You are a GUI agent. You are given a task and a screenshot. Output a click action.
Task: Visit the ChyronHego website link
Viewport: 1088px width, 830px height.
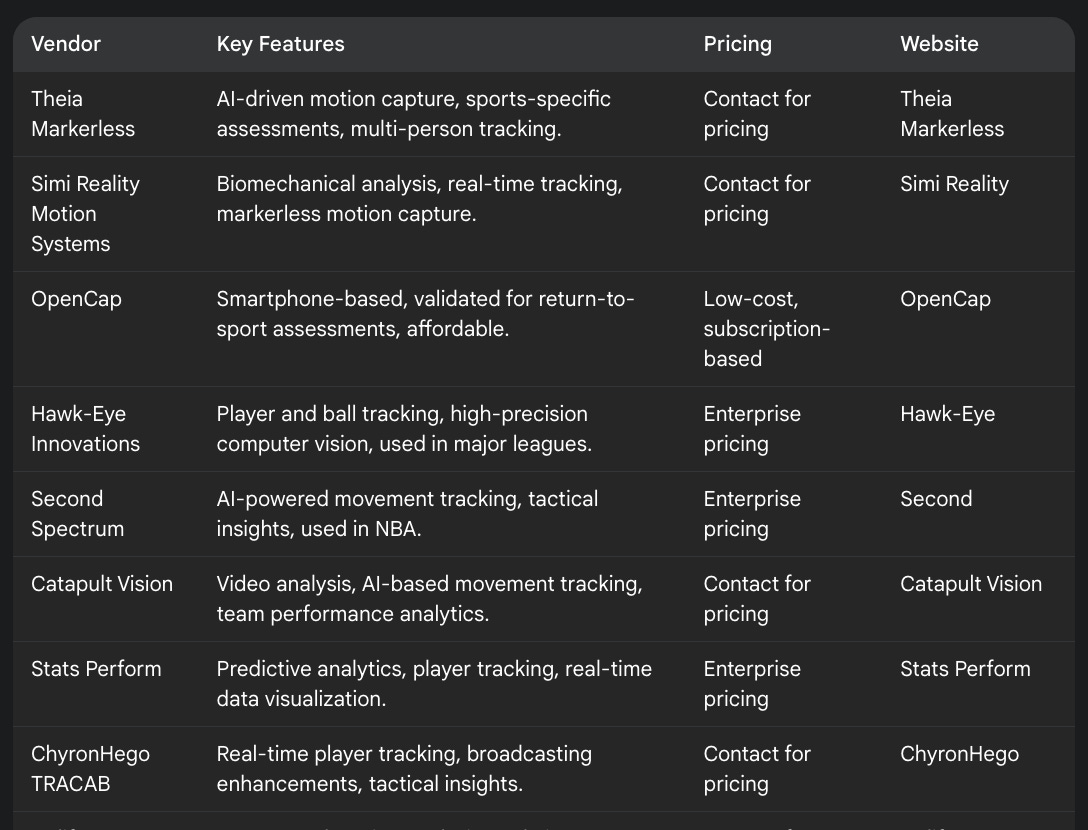pyautogui.click(x=959, y=754)
